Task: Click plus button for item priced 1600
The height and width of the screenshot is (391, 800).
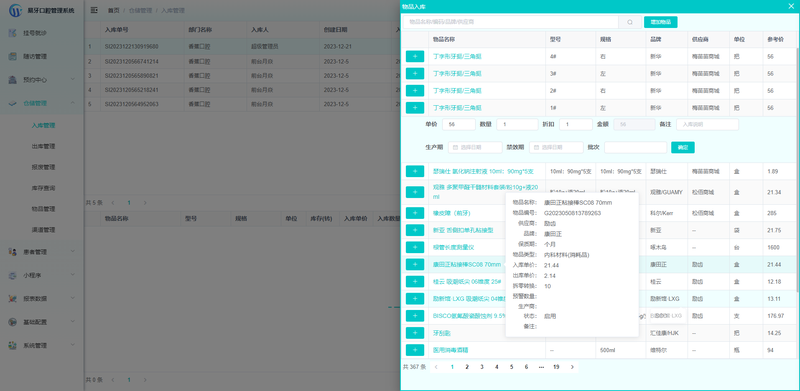Action: 415,247
